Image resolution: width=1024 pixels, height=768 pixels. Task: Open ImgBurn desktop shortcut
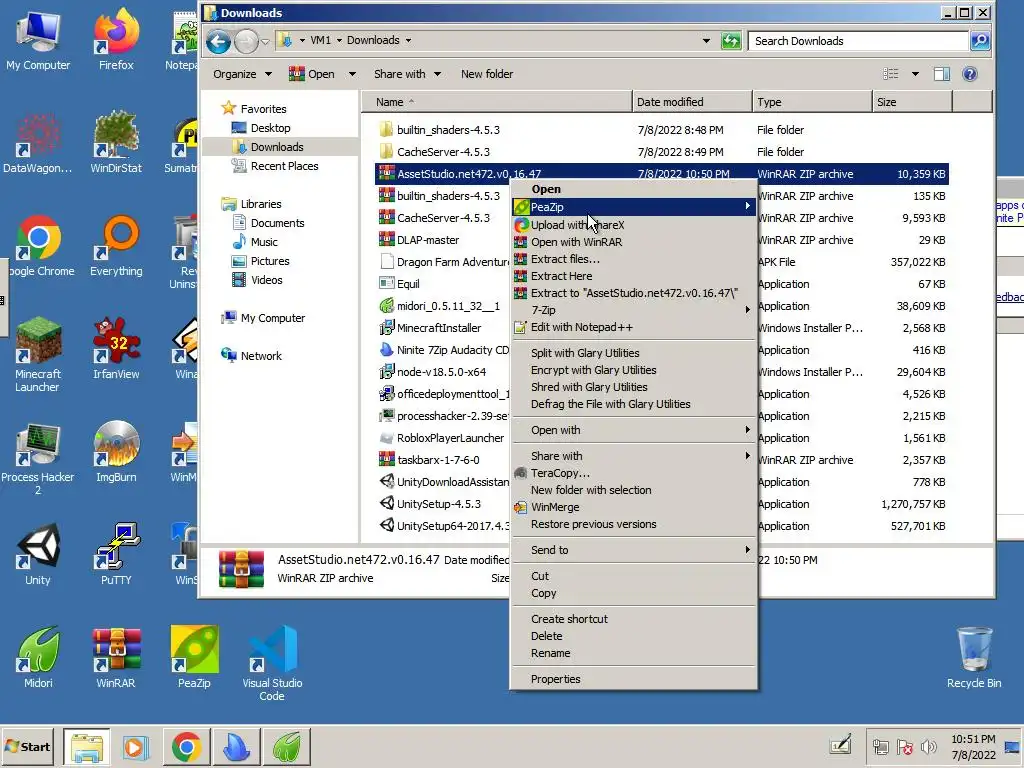pos(116,451)
